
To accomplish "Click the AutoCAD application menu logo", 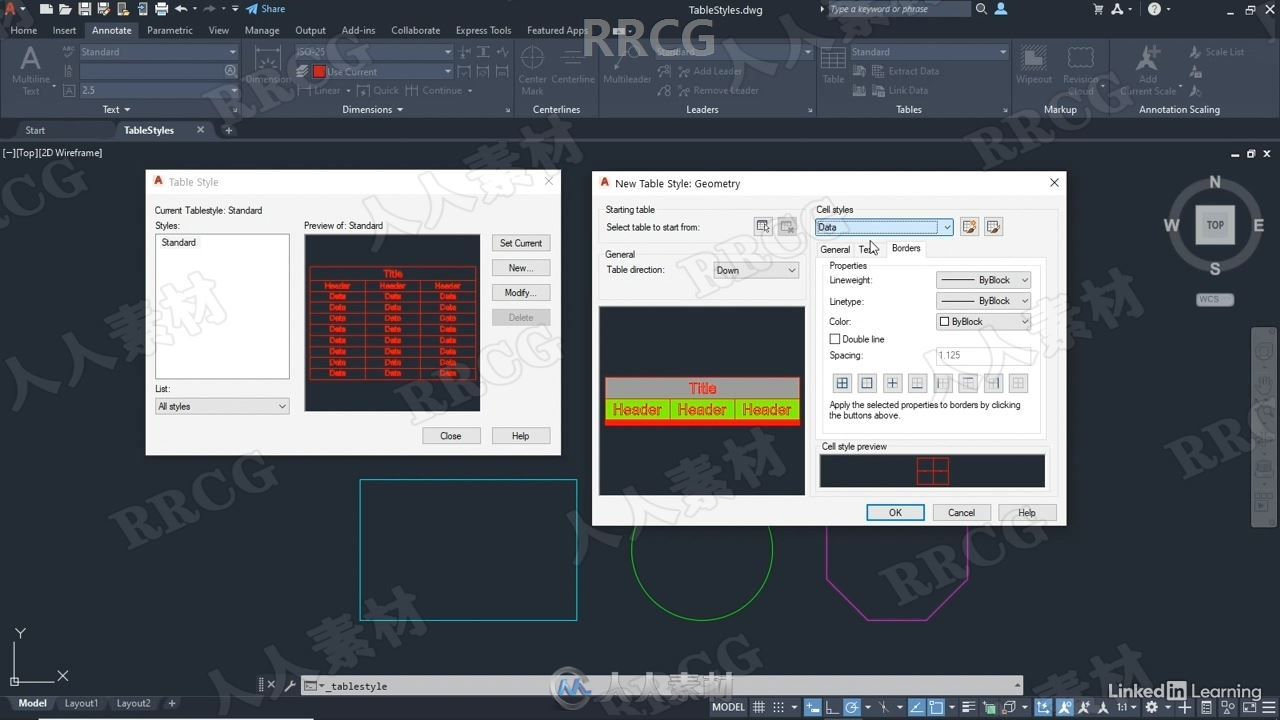I will (12, 9).
